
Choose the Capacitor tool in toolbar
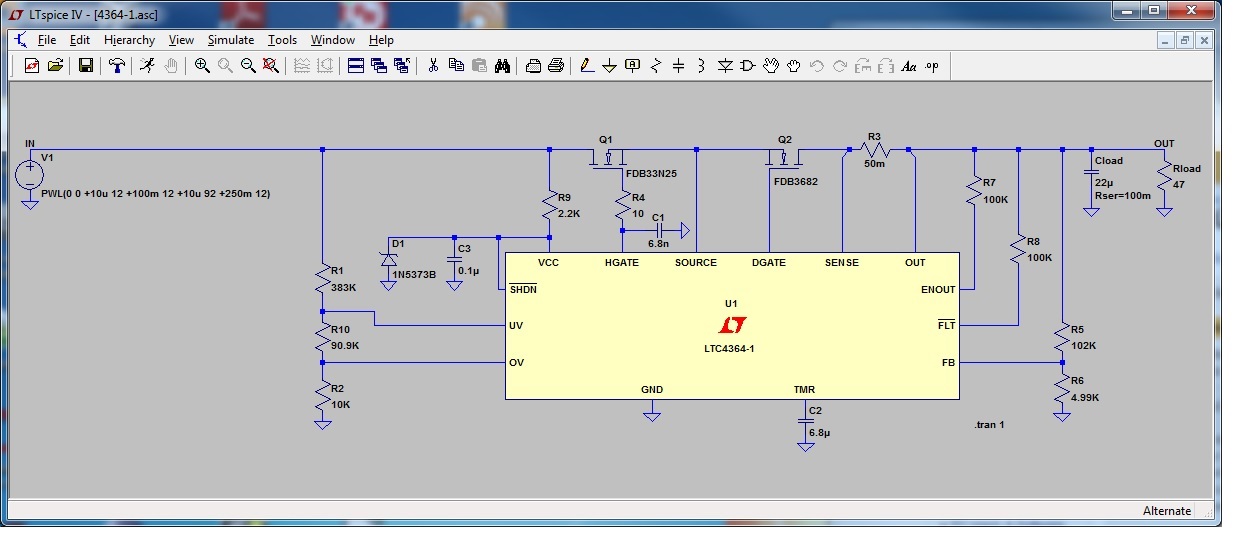679,66
